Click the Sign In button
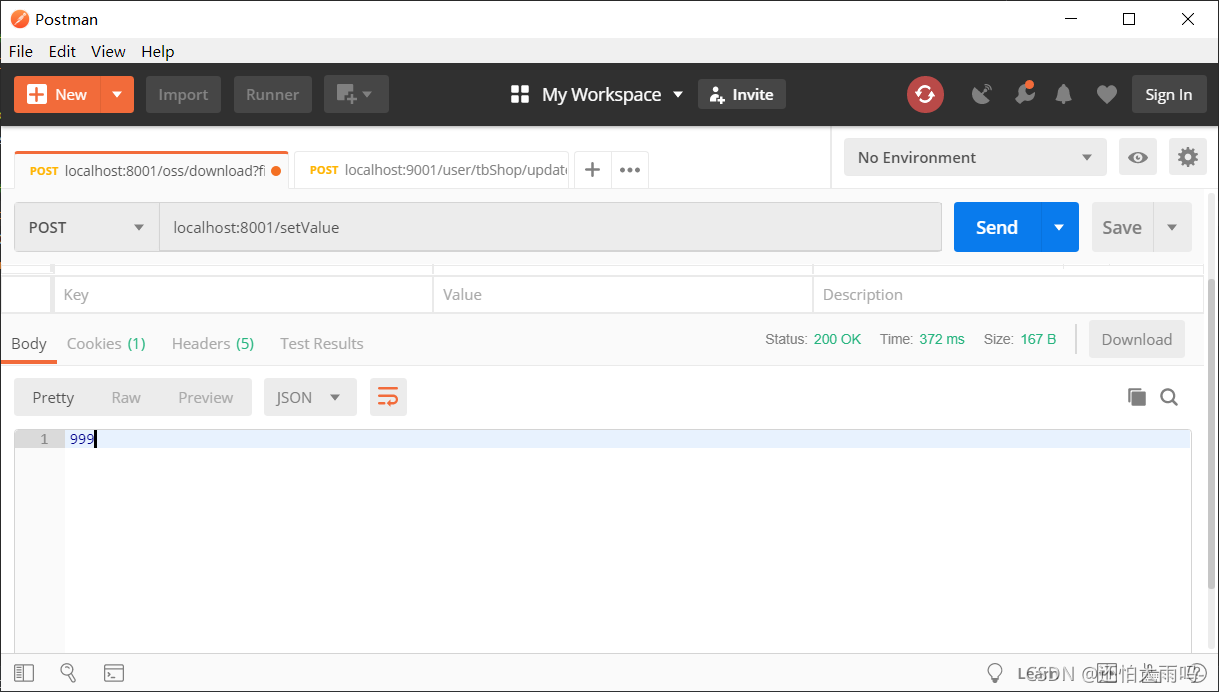 (x=1169, y=94)
